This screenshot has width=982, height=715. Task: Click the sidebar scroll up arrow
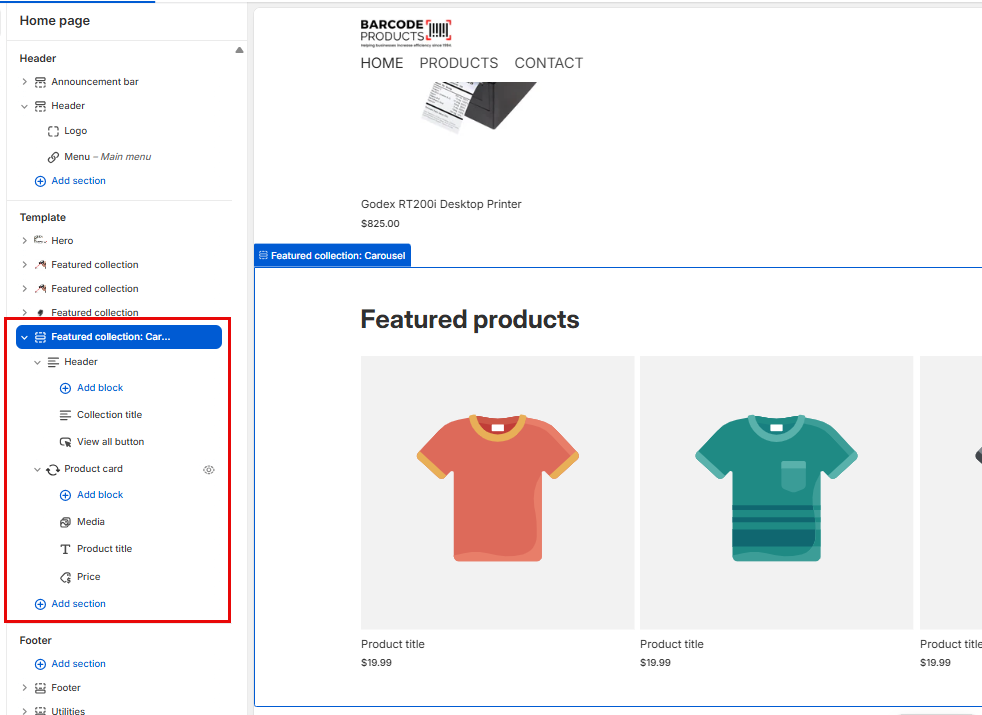point(239,50)
